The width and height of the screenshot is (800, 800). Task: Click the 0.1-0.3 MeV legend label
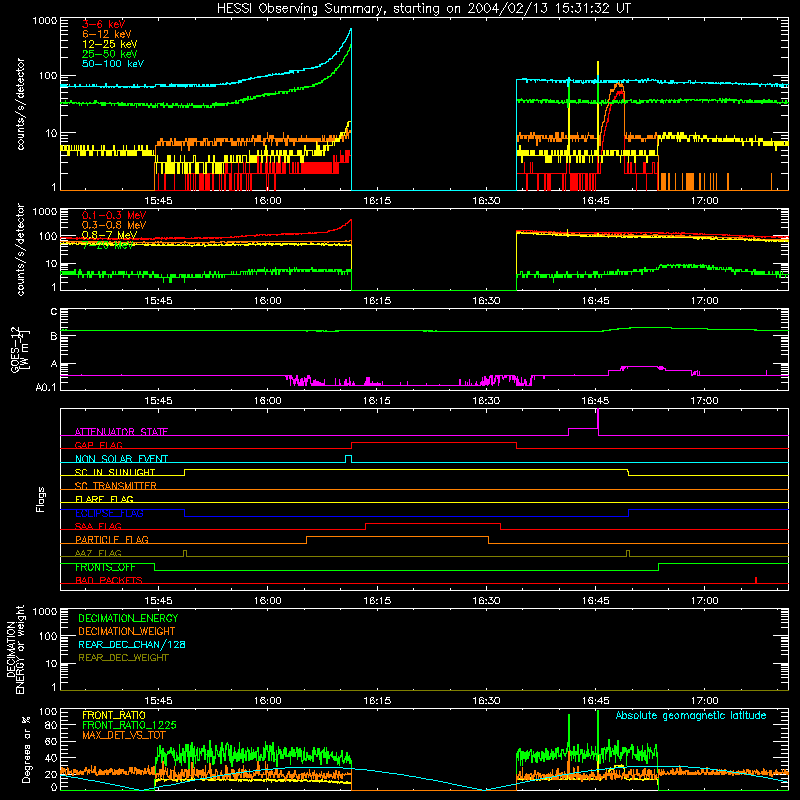click(114, 215)
